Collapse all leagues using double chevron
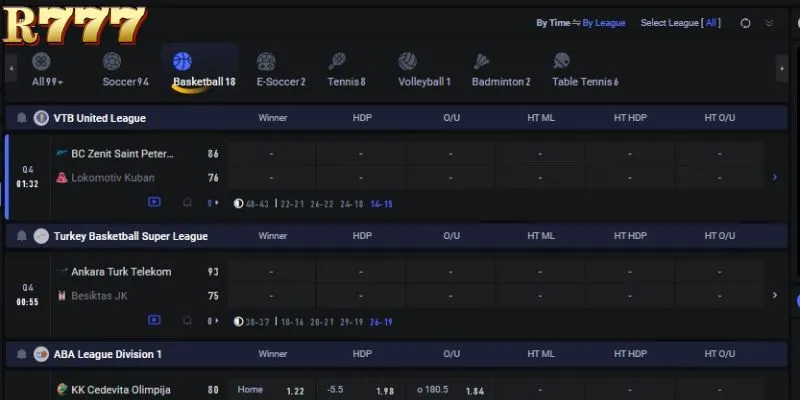The image size is (800, 400). (769, 23)
